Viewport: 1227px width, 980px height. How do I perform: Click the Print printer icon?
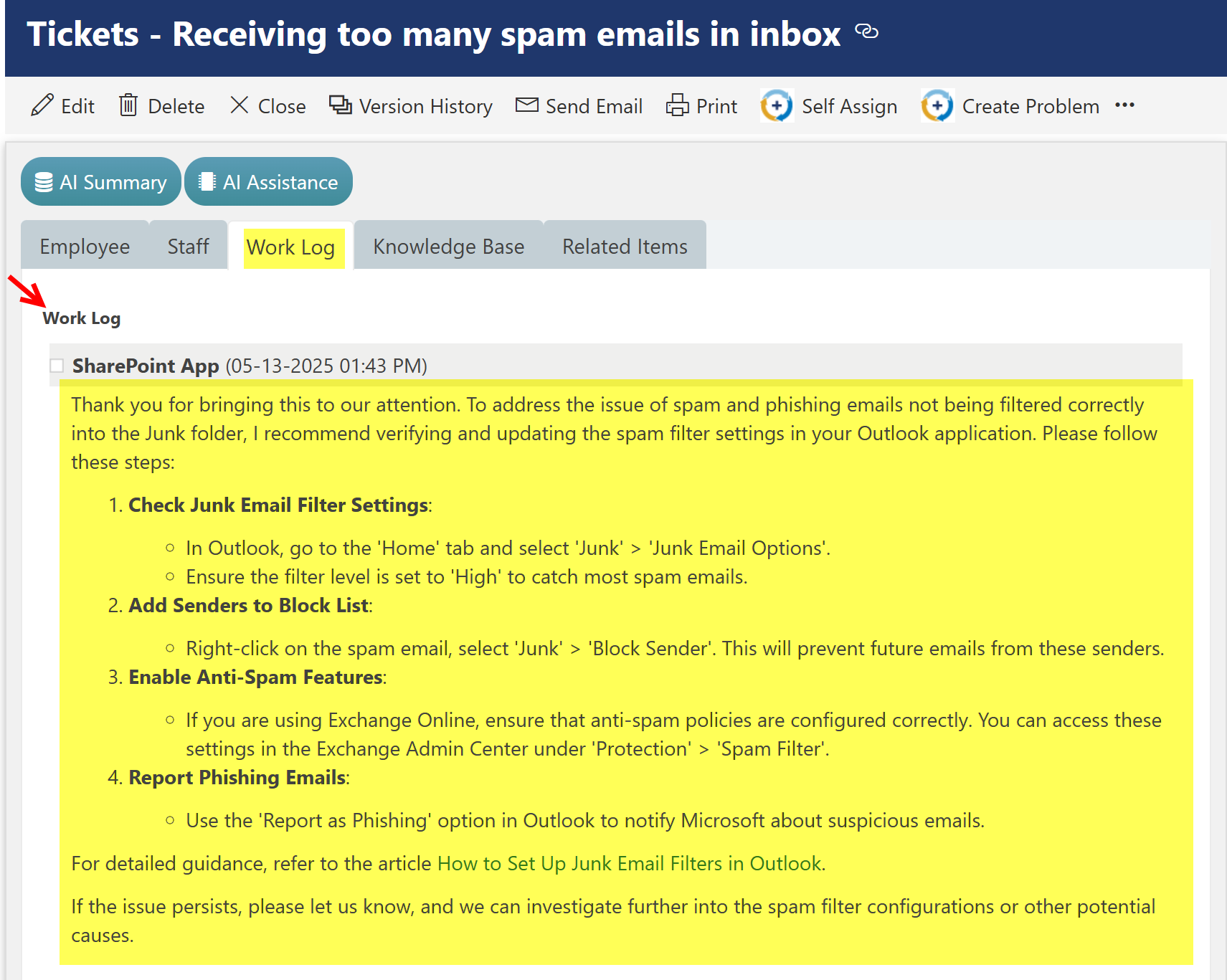[677, 105]
